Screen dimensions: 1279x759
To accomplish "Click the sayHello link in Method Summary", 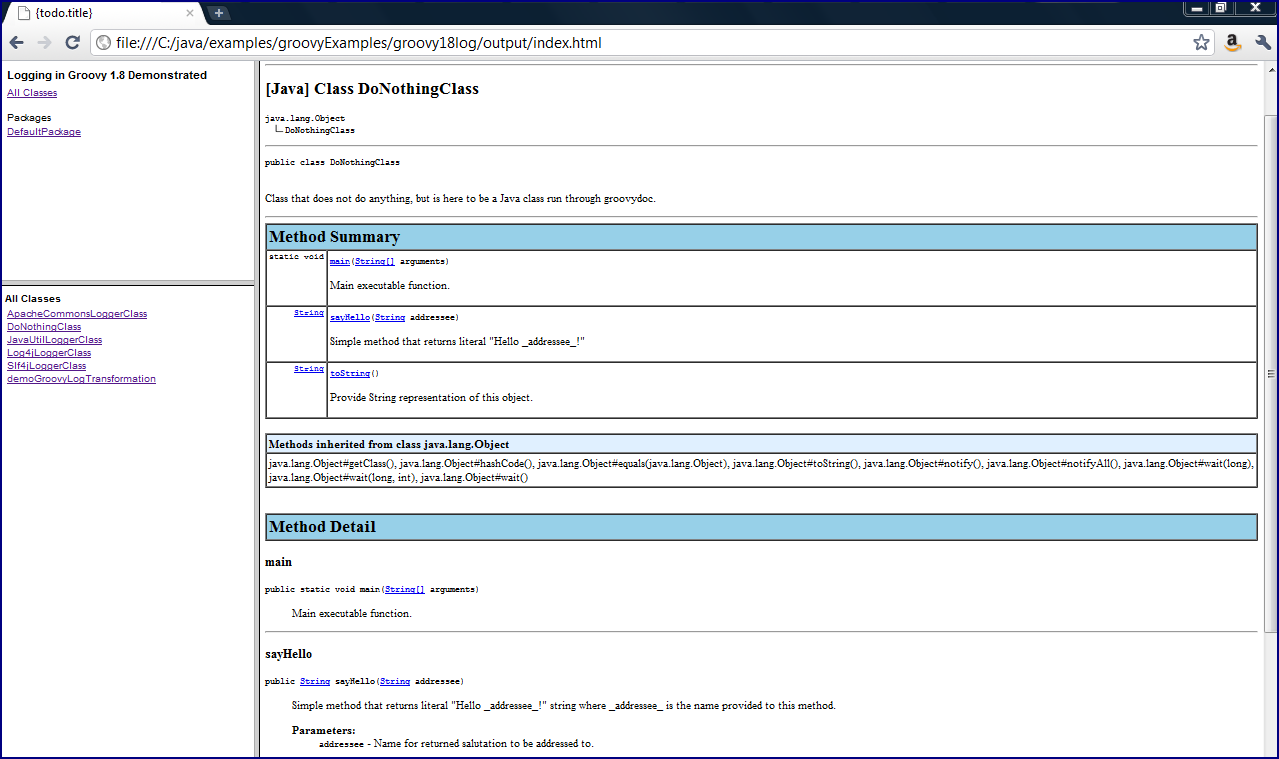I will tap(349, 317).
